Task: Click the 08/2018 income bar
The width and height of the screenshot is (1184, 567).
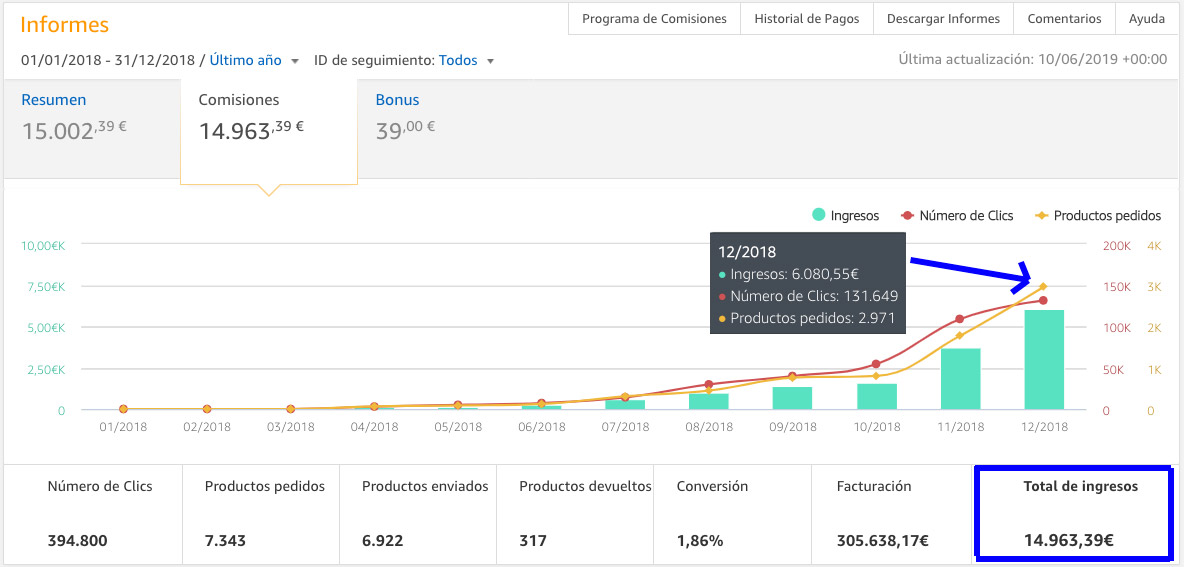Action: click(709, 402)
